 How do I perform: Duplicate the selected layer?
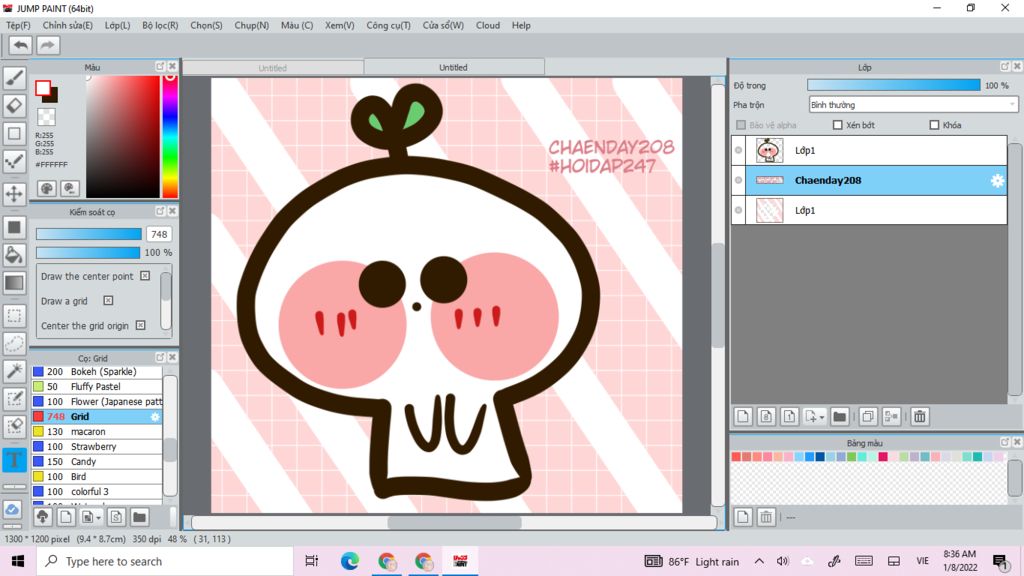pos(868,416)
